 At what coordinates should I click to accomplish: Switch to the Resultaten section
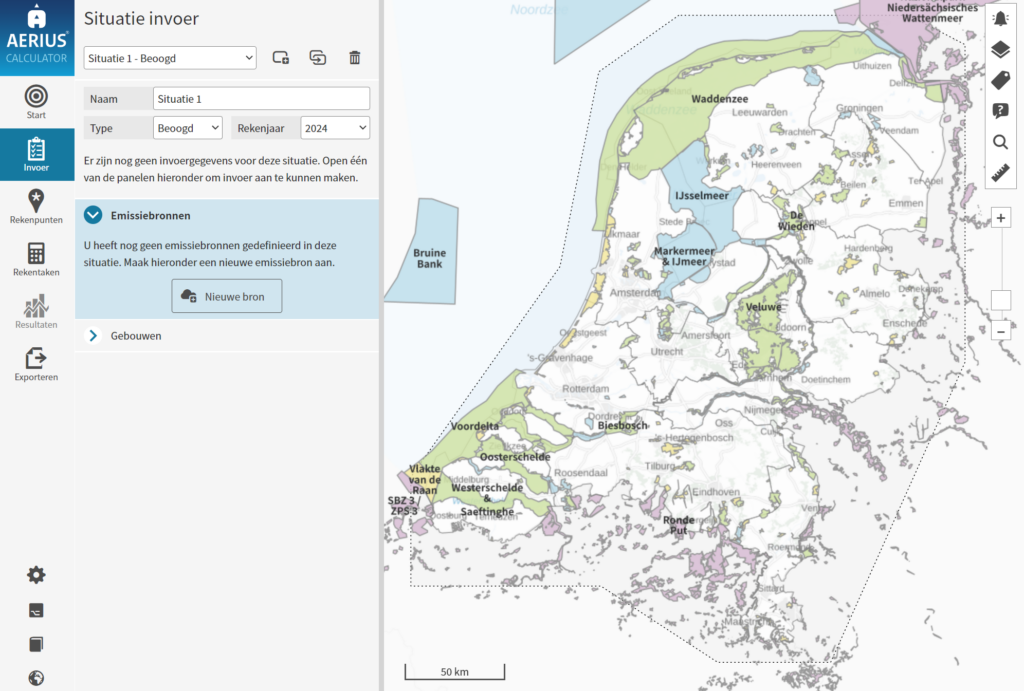pos(36,311)
